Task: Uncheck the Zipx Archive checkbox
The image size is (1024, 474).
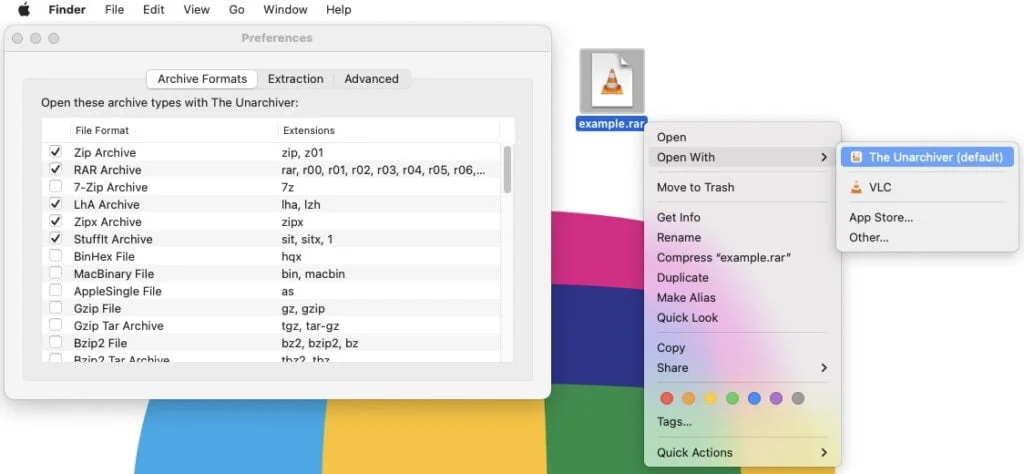Action: [x=56, y=221]
